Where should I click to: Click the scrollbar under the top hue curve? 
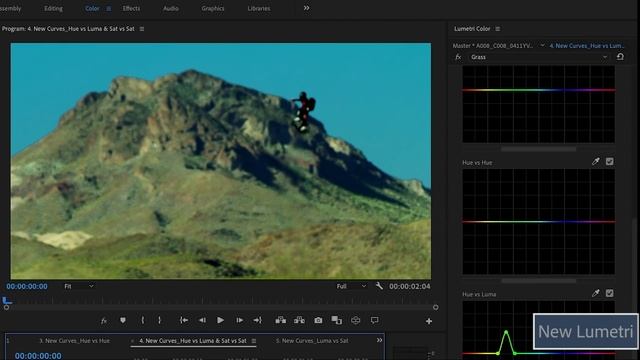pyautogui.click(x=539, y=149)
